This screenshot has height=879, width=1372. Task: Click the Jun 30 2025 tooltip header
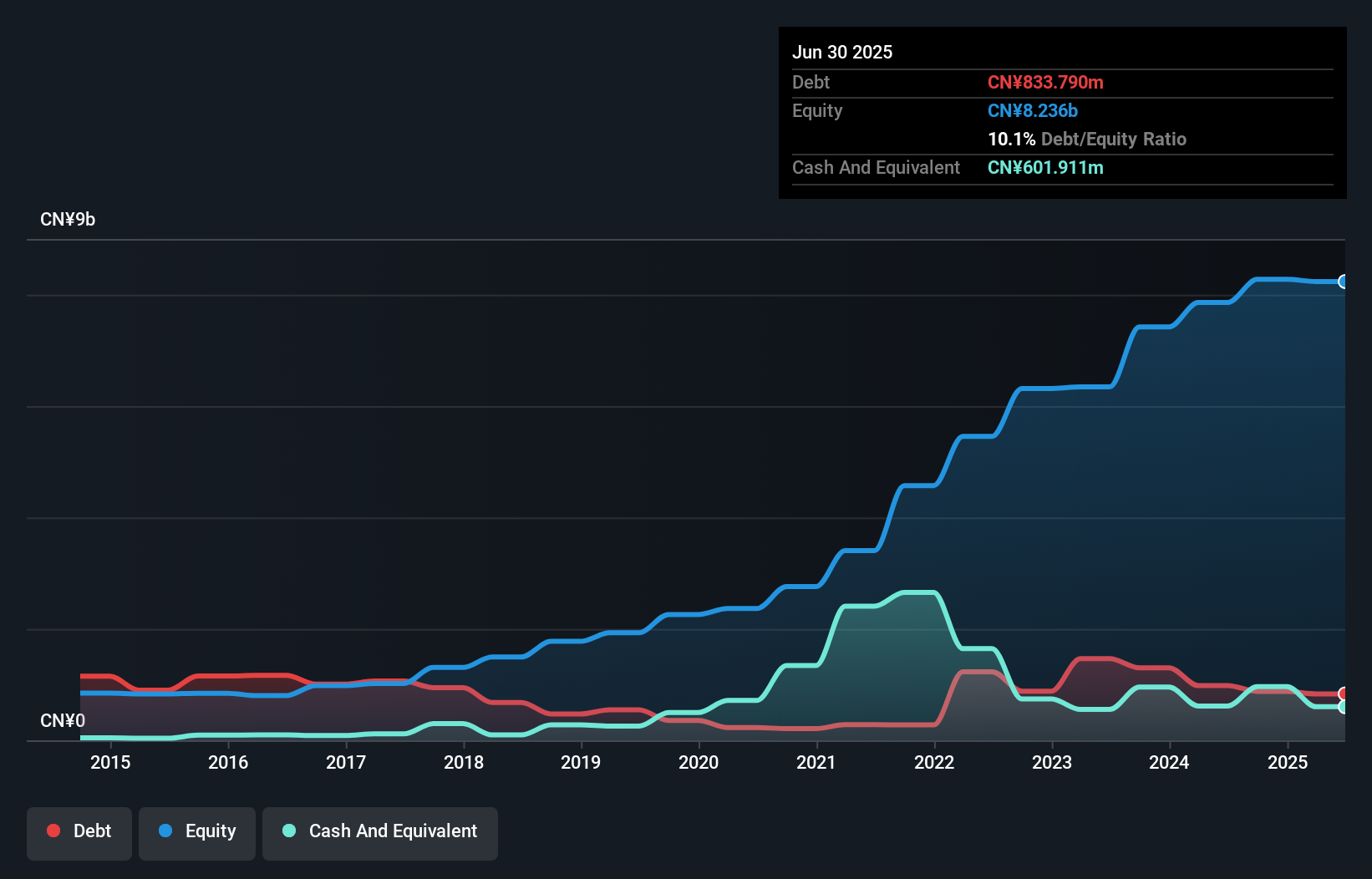point(842,52)
